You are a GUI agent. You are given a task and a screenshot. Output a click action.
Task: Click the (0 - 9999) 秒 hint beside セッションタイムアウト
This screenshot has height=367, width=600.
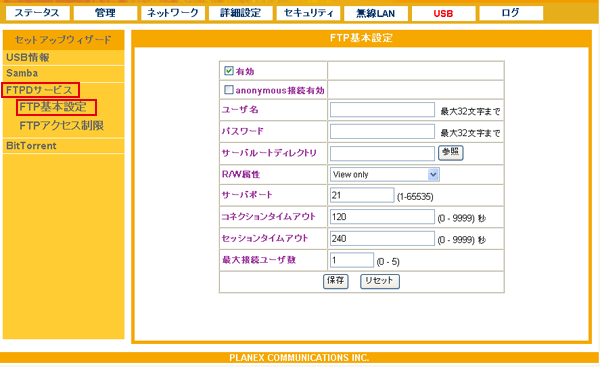pos(461,240)
